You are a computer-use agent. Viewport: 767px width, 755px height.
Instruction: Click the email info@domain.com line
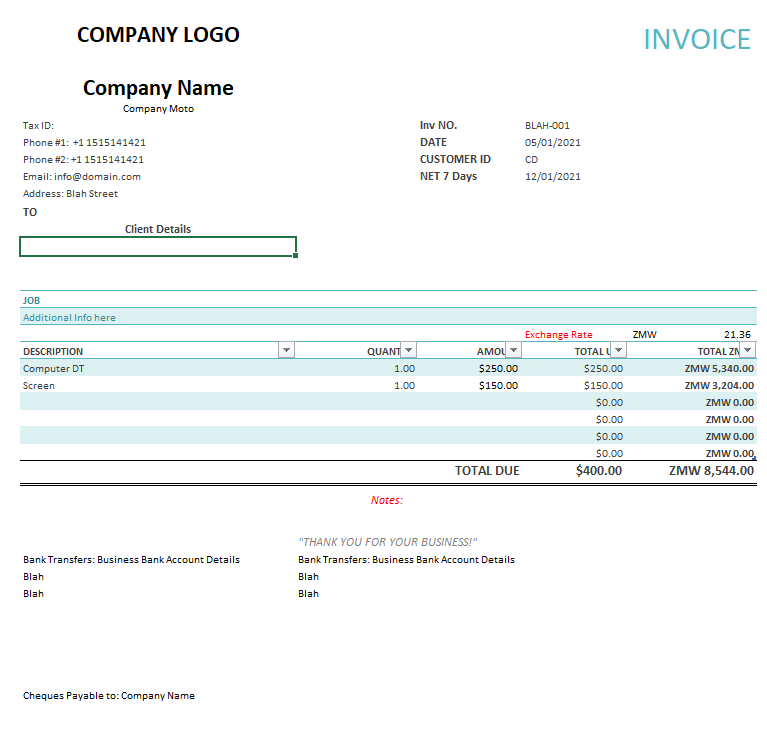[82, 177]
